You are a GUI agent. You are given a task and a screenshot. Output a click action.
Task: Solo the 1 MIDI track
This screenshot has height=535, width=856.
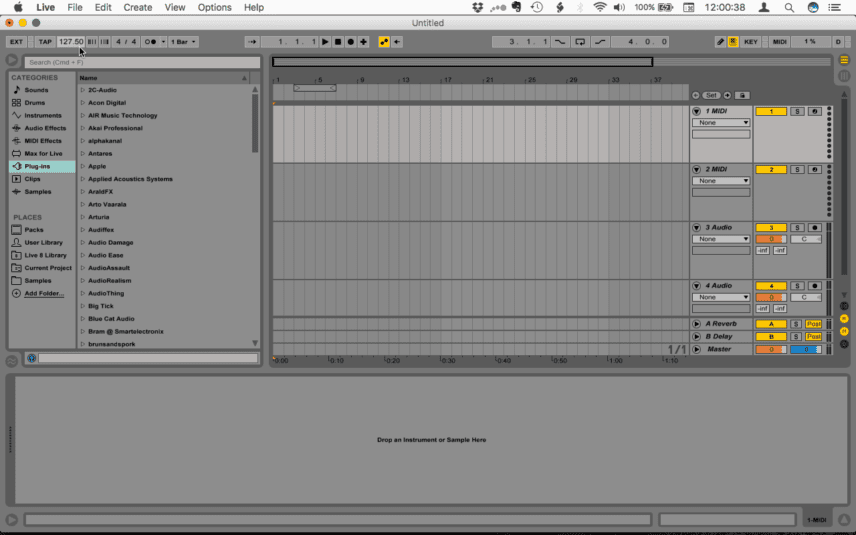pos(797,111)
